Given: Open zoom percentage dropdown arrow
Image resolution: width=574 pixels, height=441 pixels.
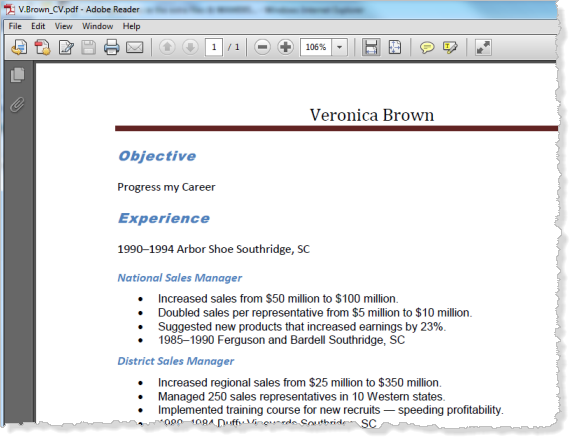Looking at the screenshot, I should pyautogui.click(x=339, y=47).
